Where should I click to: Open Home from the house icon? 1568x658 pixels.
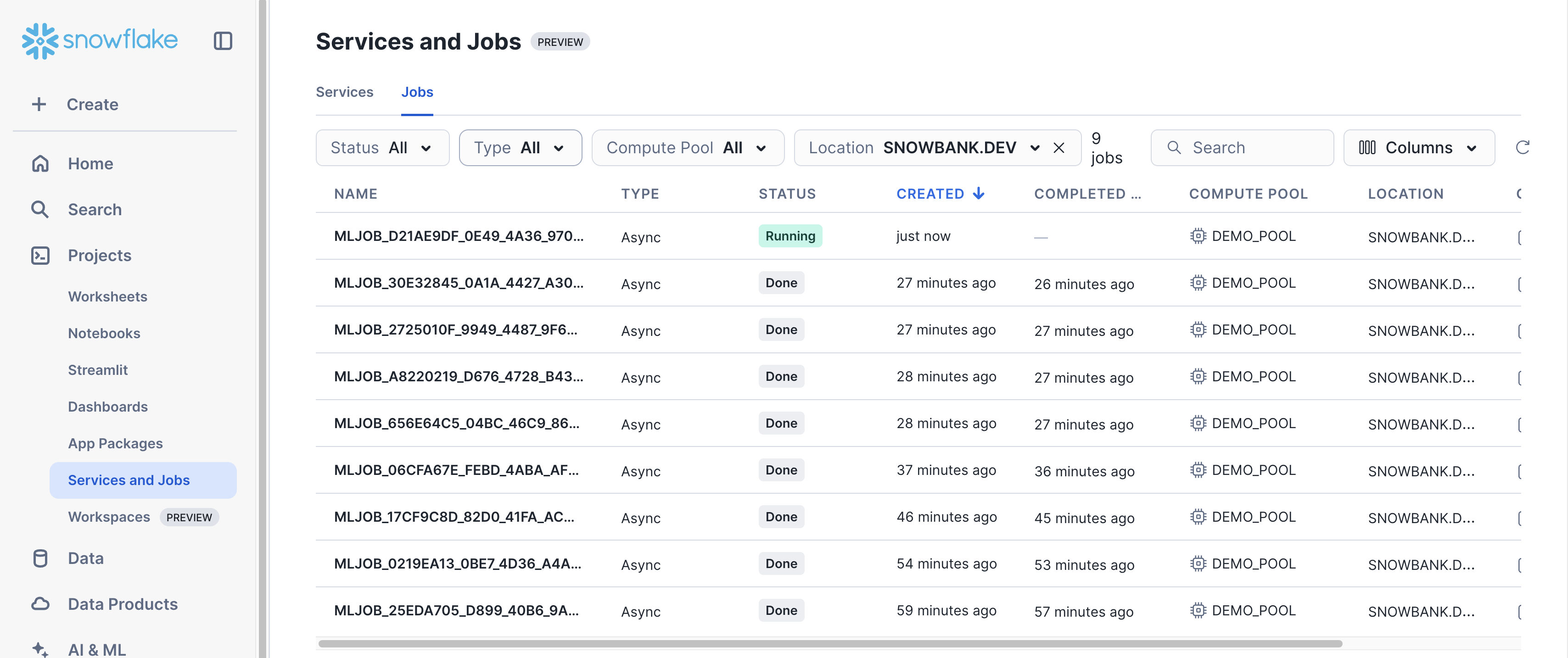[x=40, y=164]
